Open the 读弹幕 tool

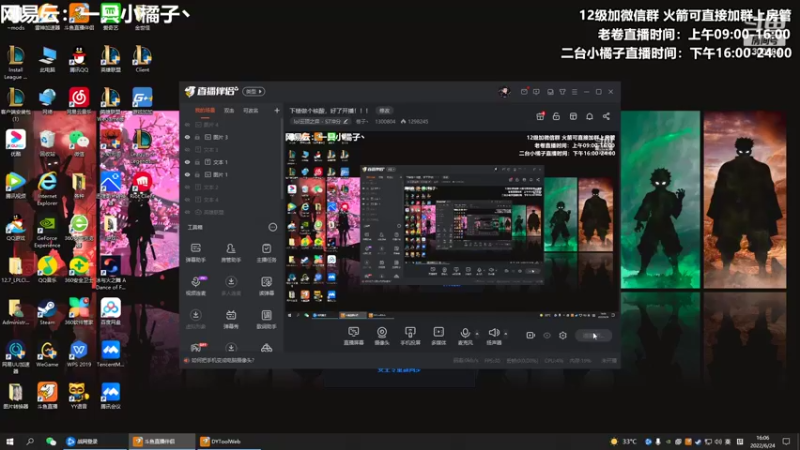coord(266,286)
